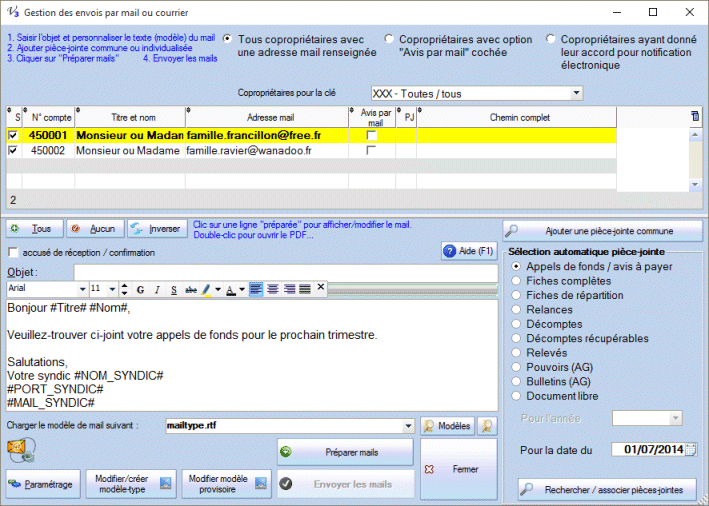
Task: Expand the Copropriétaires pour la clé dropdown
Action: pos(576,94)
